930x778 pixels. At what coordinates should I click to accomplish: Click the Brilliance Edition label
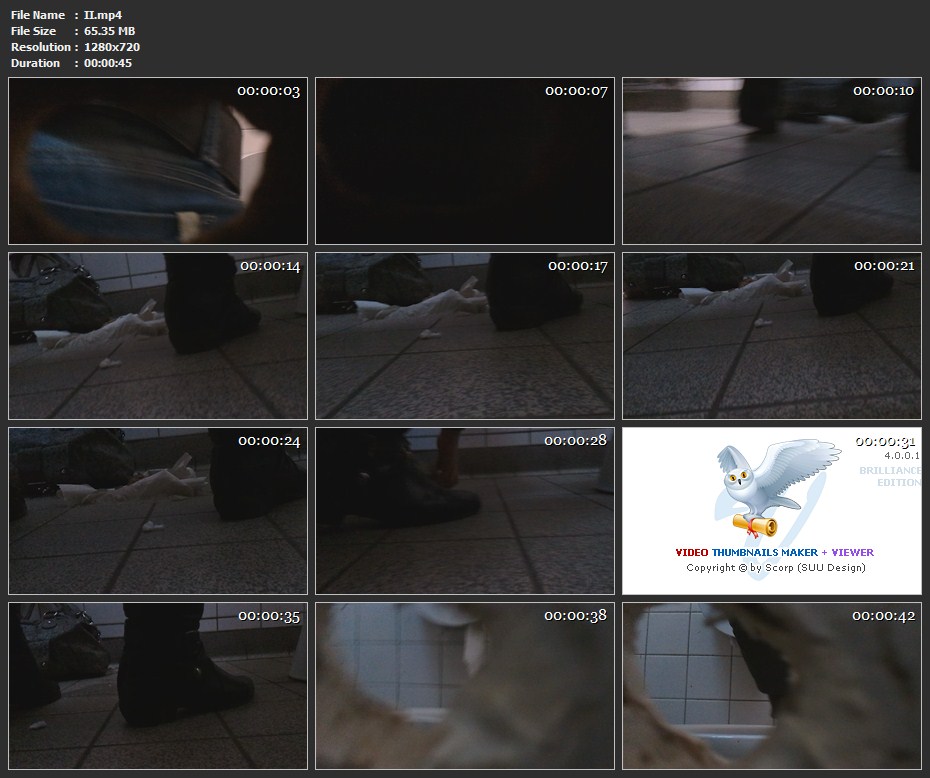(x=889, y=476)
